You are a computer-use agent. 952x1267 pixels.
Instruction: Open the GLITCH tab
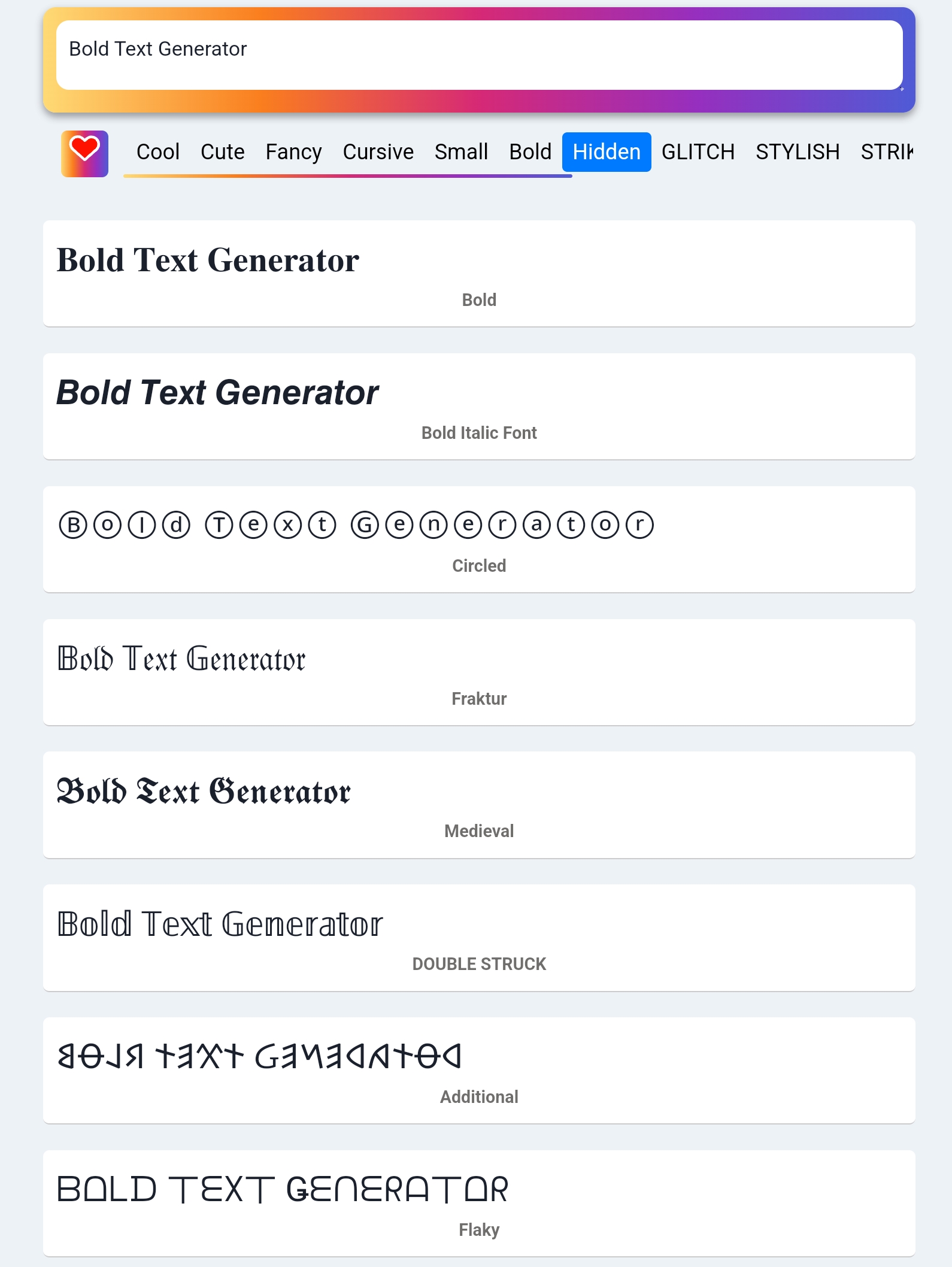(x=698, y=152)
